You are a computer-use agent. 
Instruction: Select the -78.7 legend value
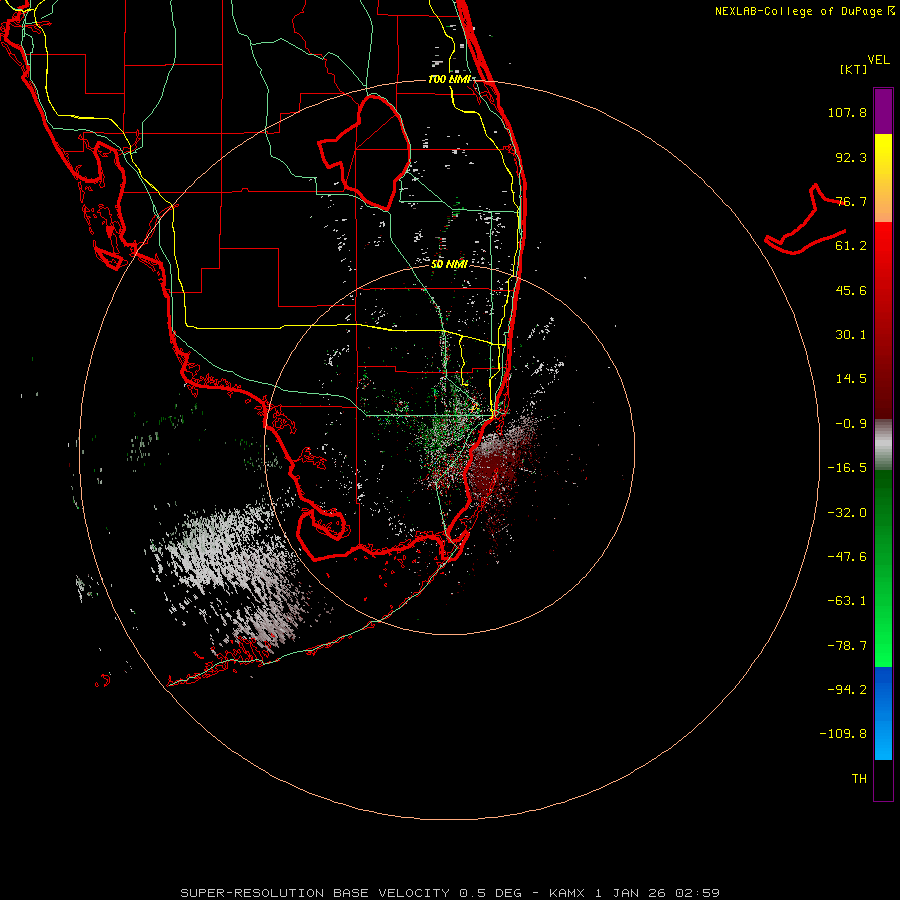coord(847,646)
